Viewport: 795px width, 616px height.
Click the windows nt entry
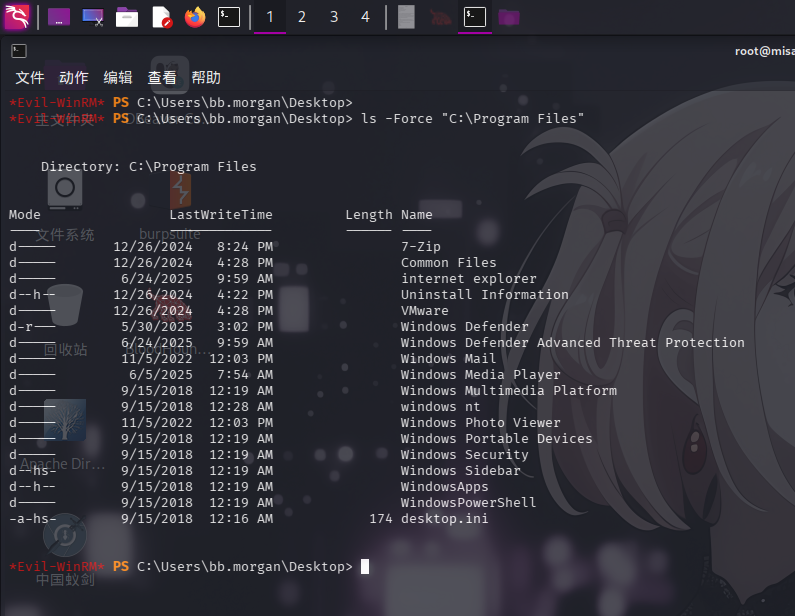pos(440,407)
